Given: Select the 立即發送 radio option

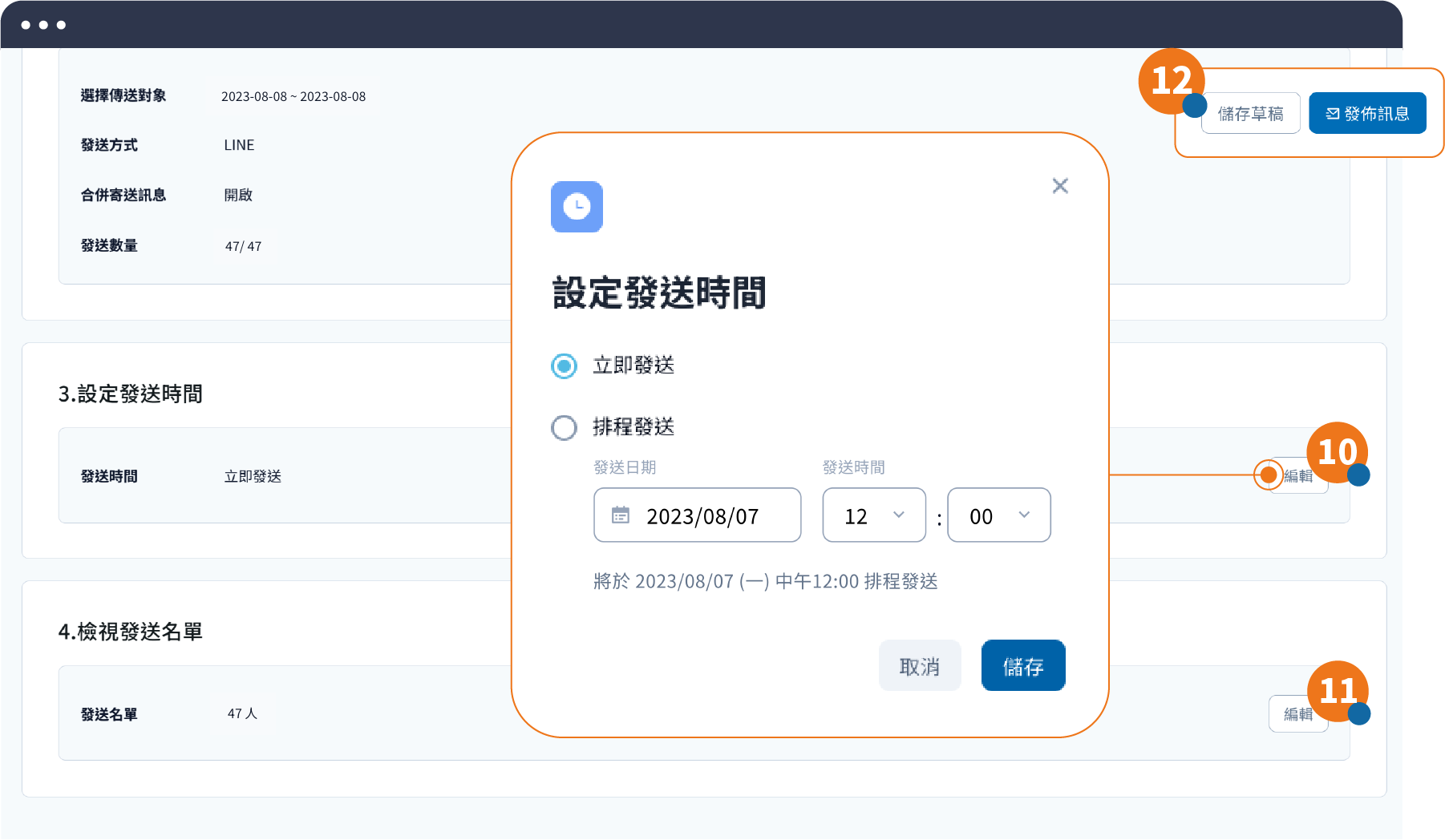Looking at the screenshot, I should click(x=565, y=366).
